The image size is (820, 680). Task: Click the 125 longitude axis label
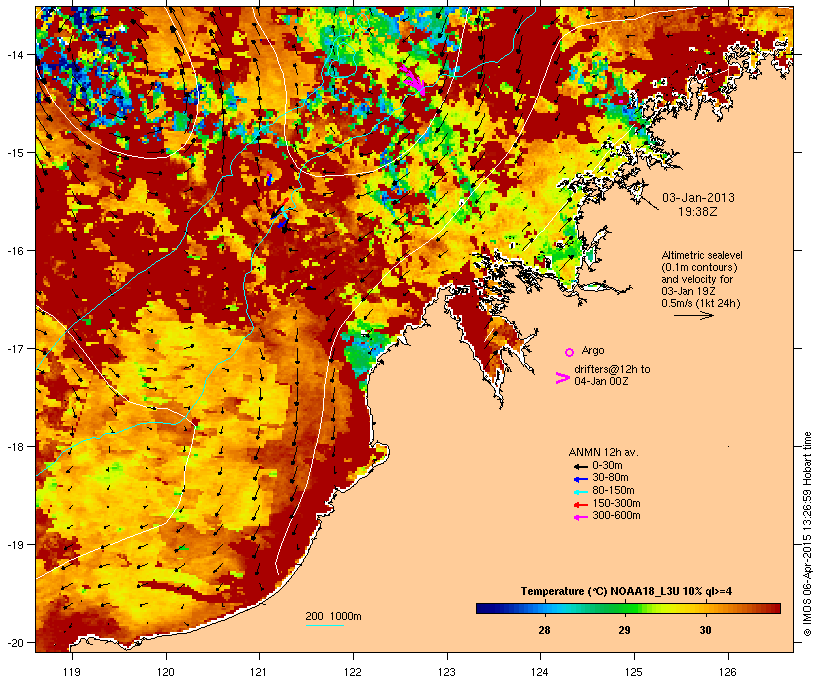click(x=634, y=672)
